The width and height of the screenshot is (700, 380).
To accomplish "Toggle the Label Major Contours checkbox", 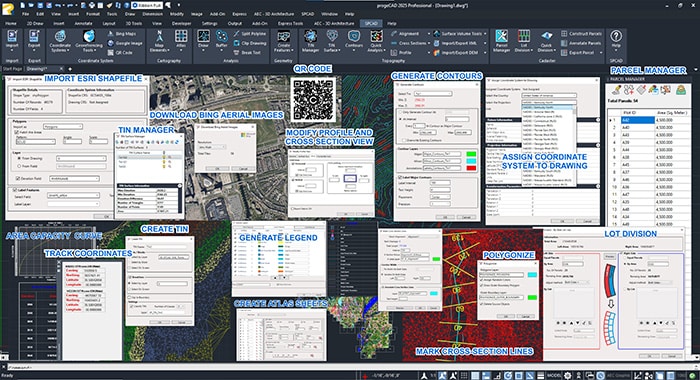I will [x=400, y=177].
